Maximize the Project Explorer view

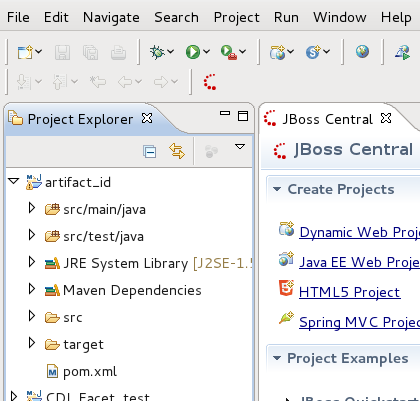click(x=243, y=116)
